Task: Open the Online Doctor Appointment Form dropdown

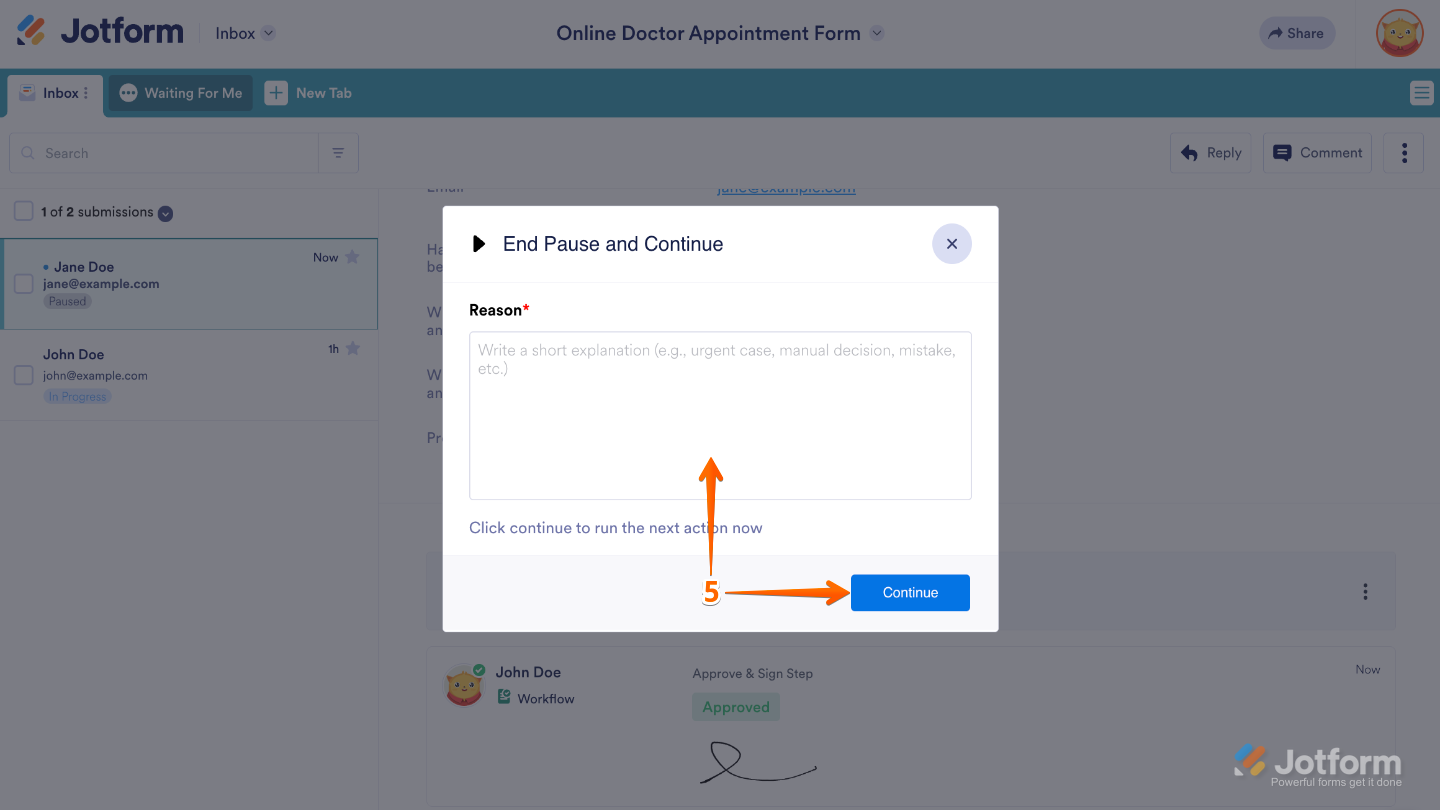Action: 877,32
